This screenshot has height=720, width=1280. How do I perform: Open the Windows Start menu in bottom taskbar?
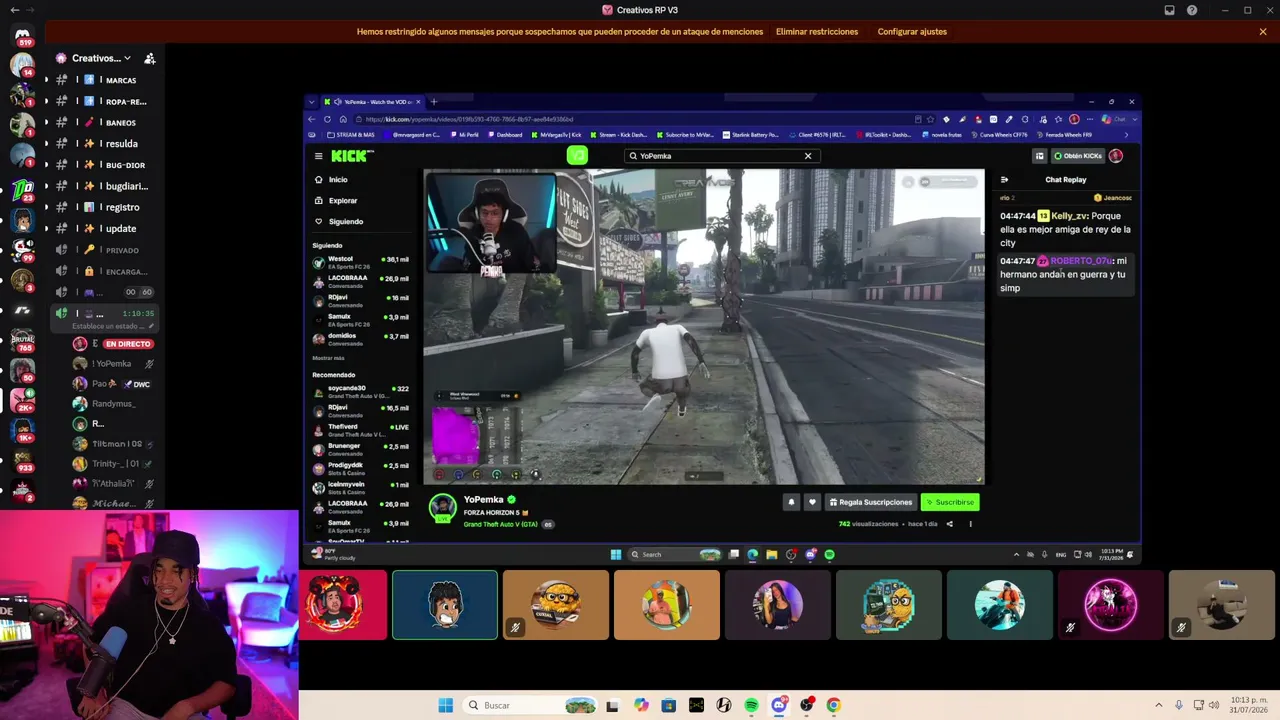[x=445, y=705]
